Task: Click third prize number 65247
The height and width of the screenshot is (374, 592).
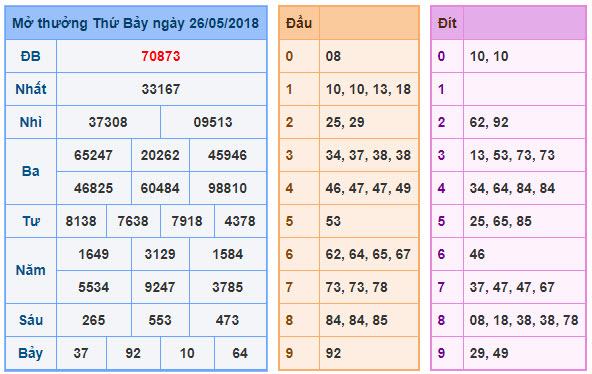Action: click(93, 155)
